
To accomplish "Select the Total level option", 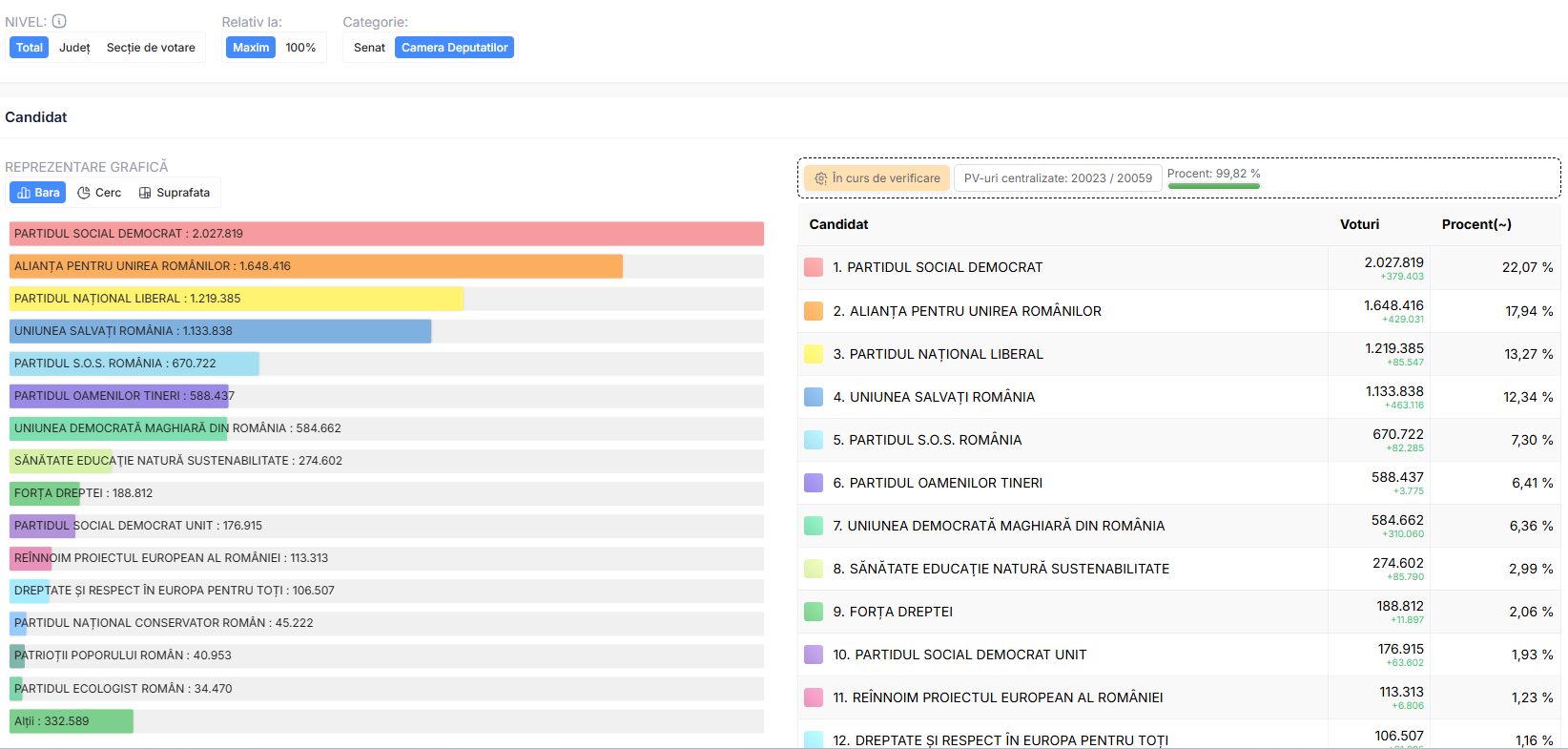I will click(29, 48).
